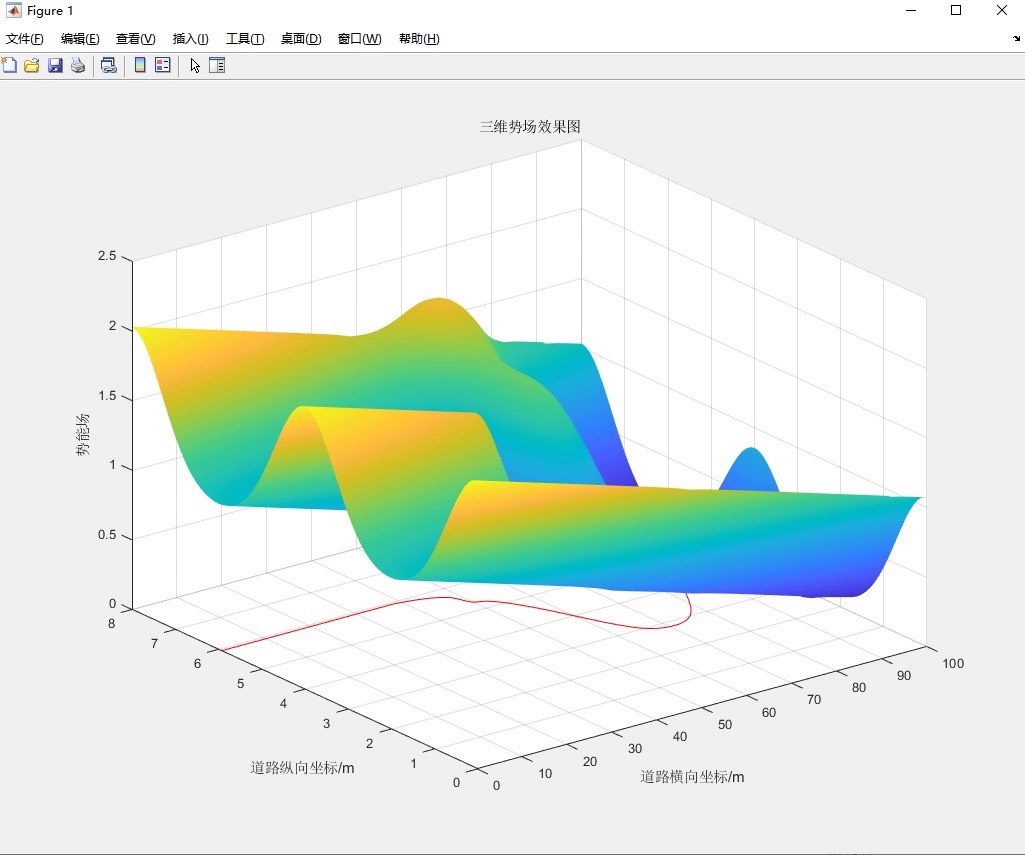Open the 工具(T) menu
This screenshot has width=1025, height=855.
coord(245,39)
